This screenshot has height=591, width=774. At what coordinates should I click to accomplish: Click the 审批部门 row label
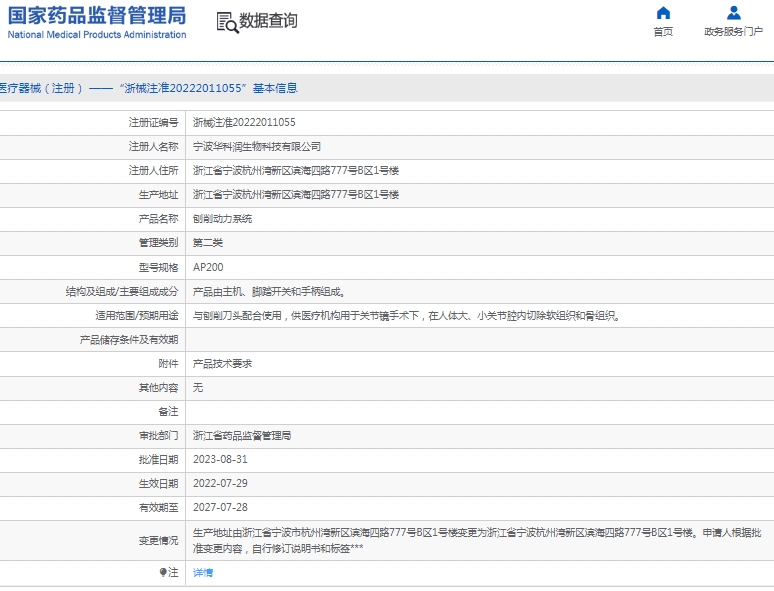[158, 435]
